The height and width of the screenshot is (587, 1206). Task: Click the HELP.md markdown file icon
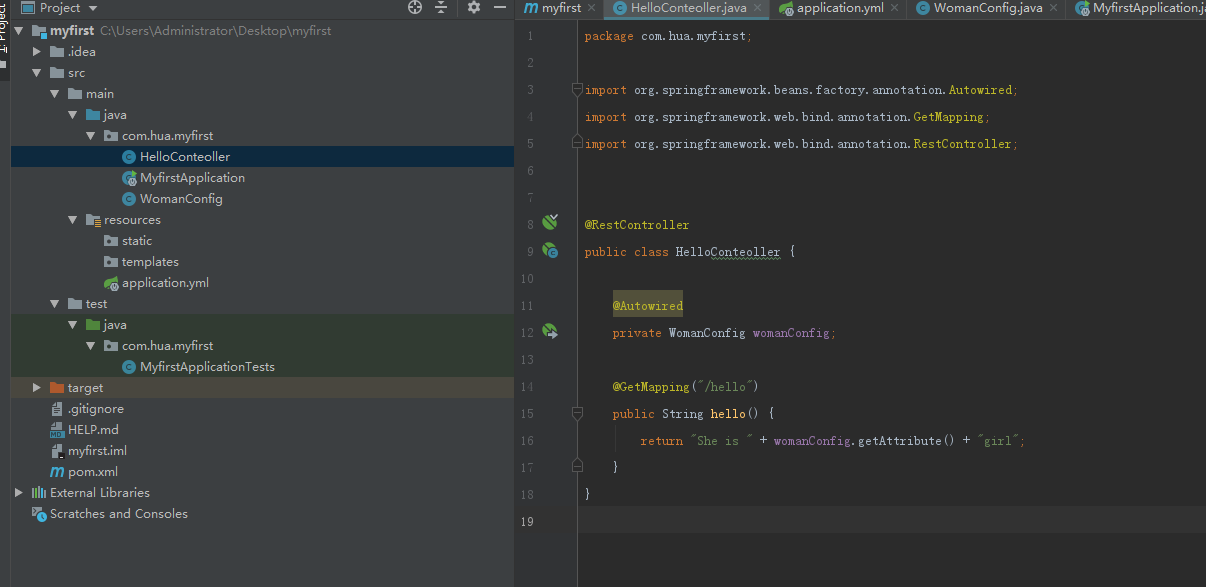pos(58,430)
